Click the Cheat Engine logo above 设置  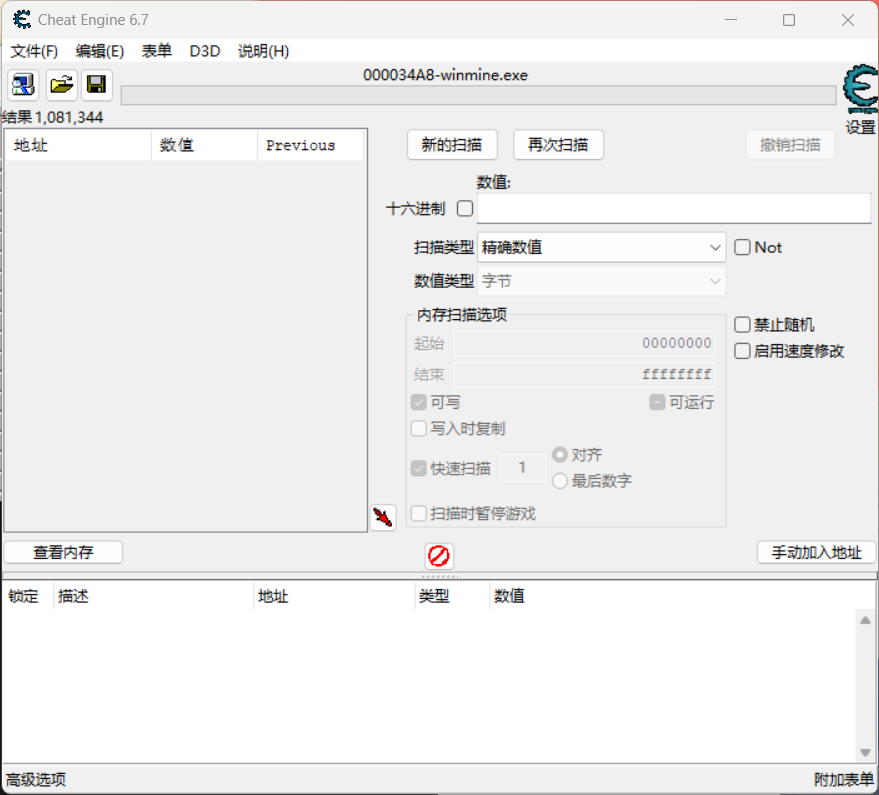(x=861, y=89)
